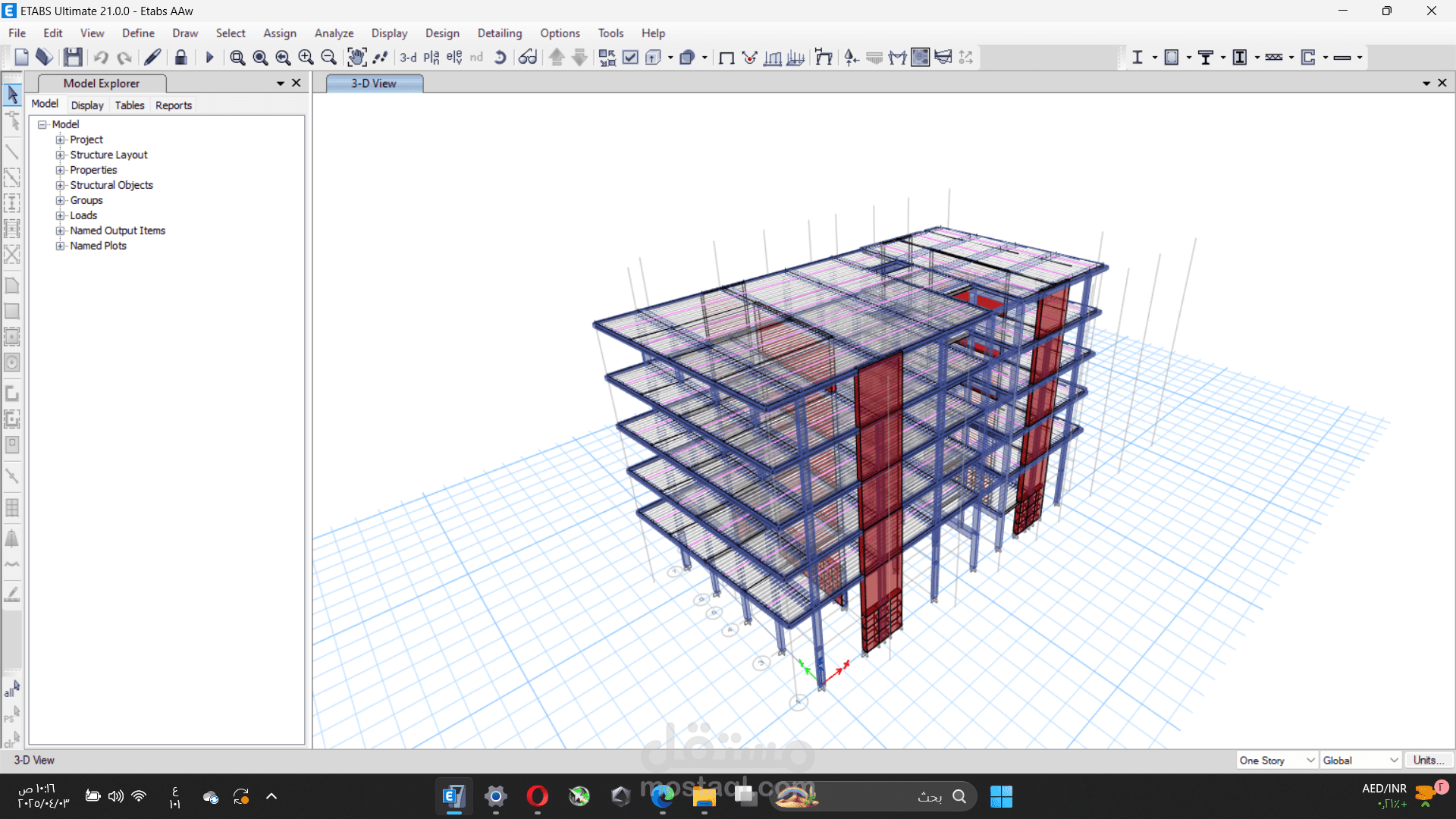Viewport: 1456px width, 819px height.
Task: Open the Detailing menu
Action: pos(500,33)
